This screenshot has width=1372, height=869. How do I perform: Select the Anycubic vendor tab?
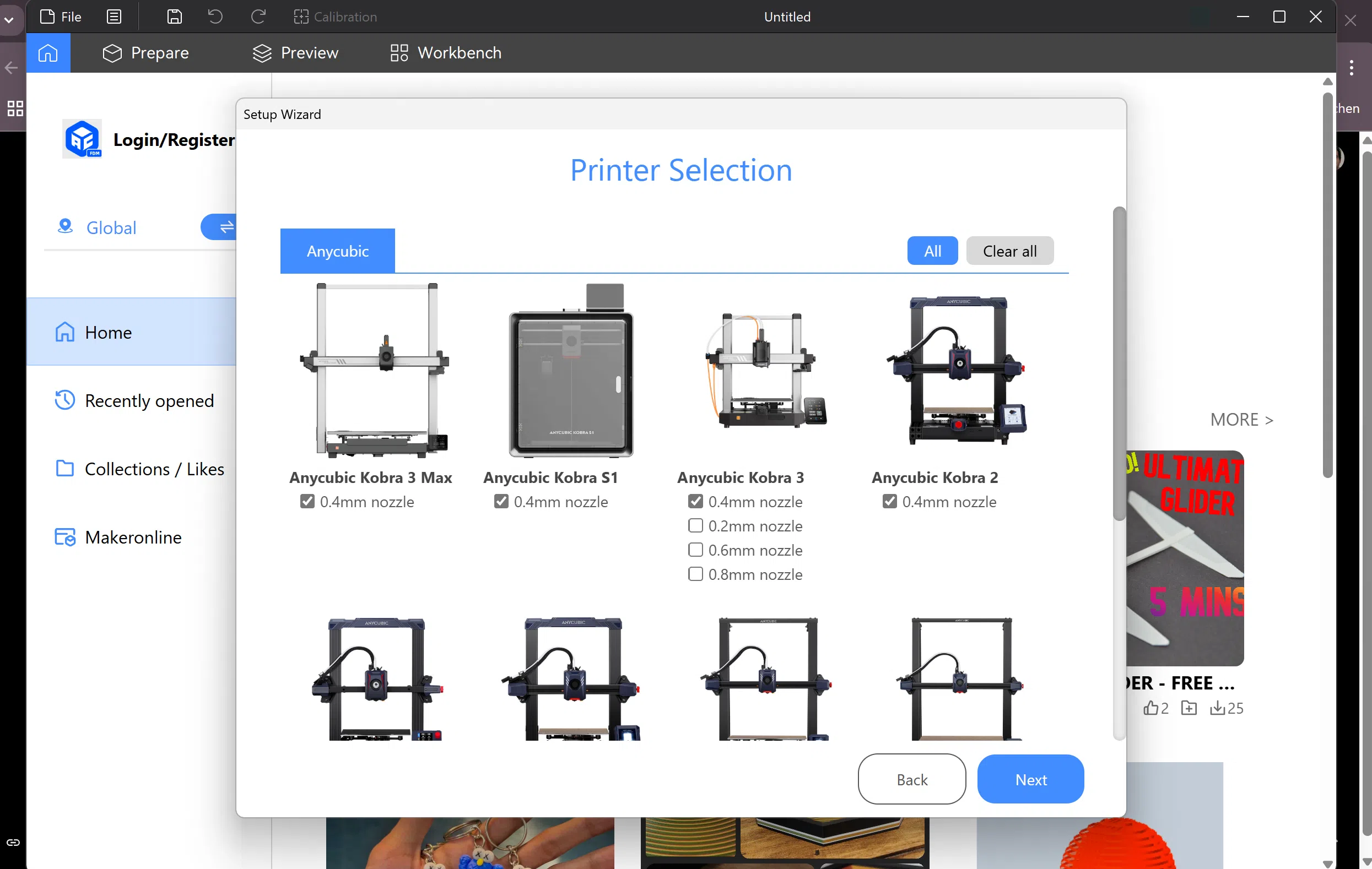coord(337,251)
